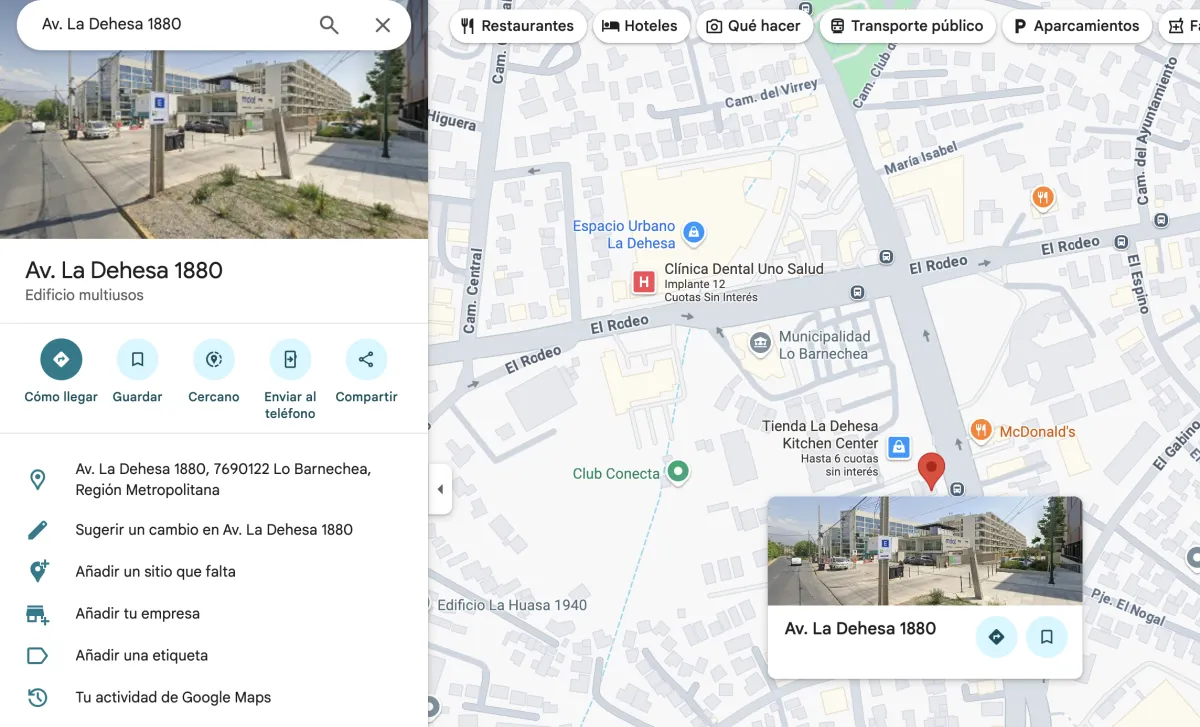
Task: Click the Tienda La Dehesa Kitchen Center shop icon
Action: (898, 446)
